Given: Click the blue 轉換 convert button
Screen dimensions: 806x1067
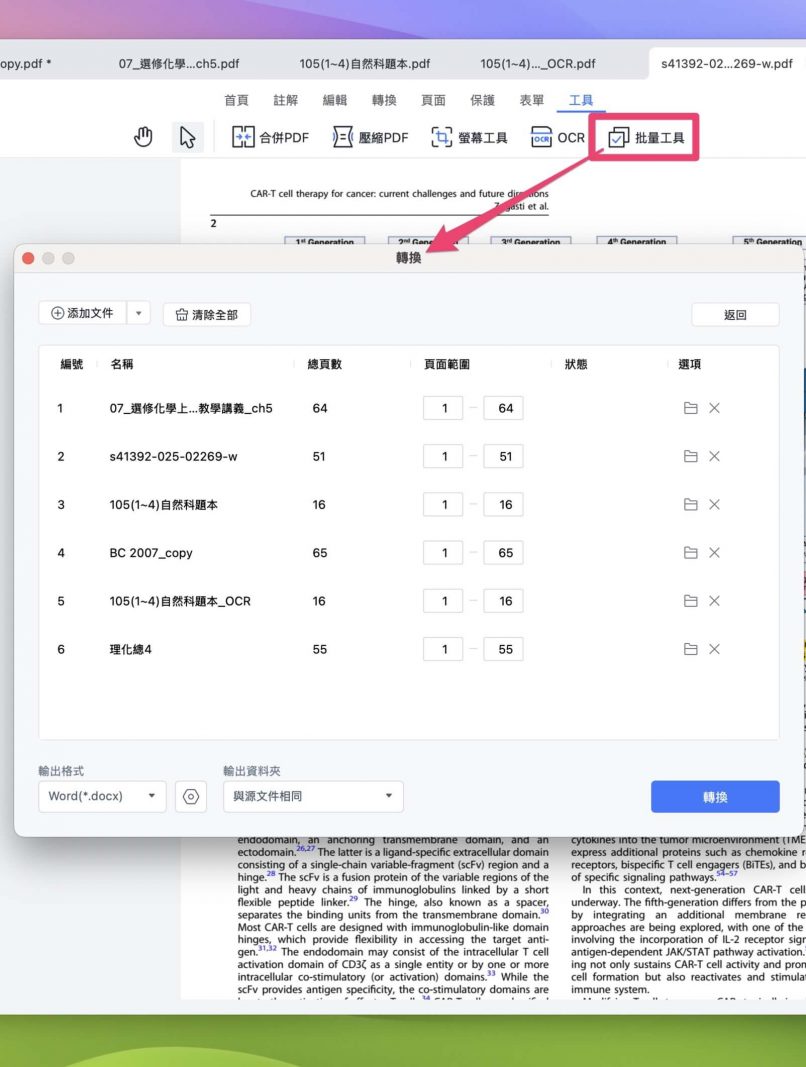Looking at the screenshot, I should 715,797.
